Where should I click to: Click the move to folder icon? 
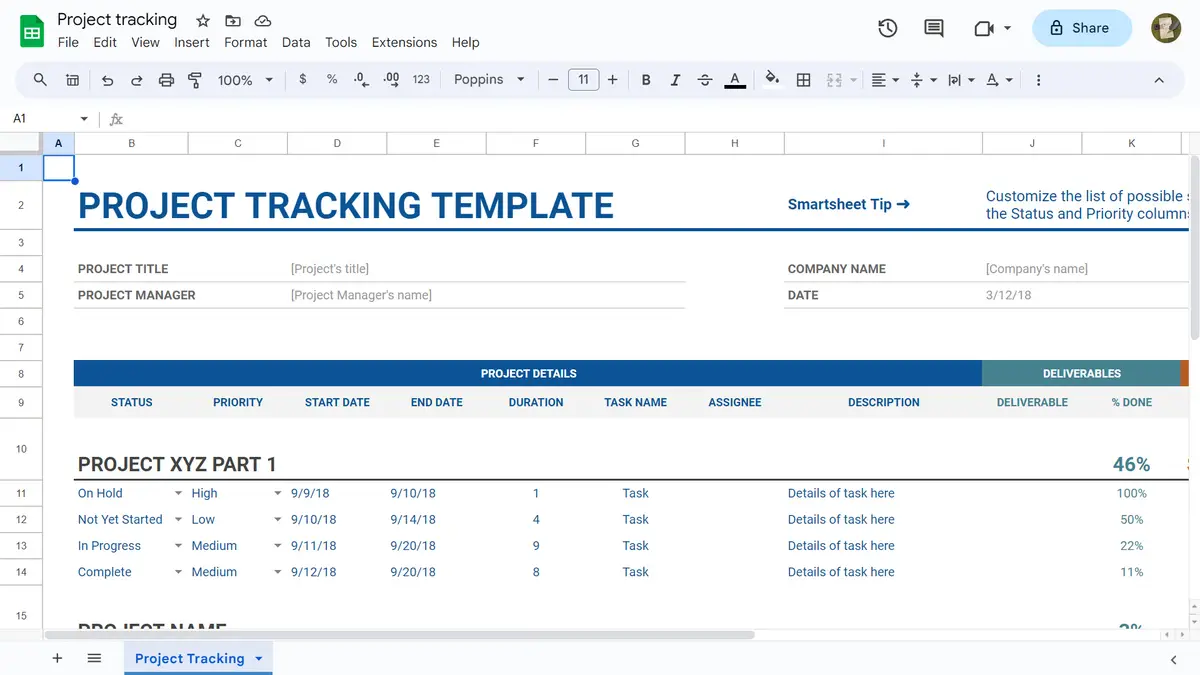click(x=233, y=21)
